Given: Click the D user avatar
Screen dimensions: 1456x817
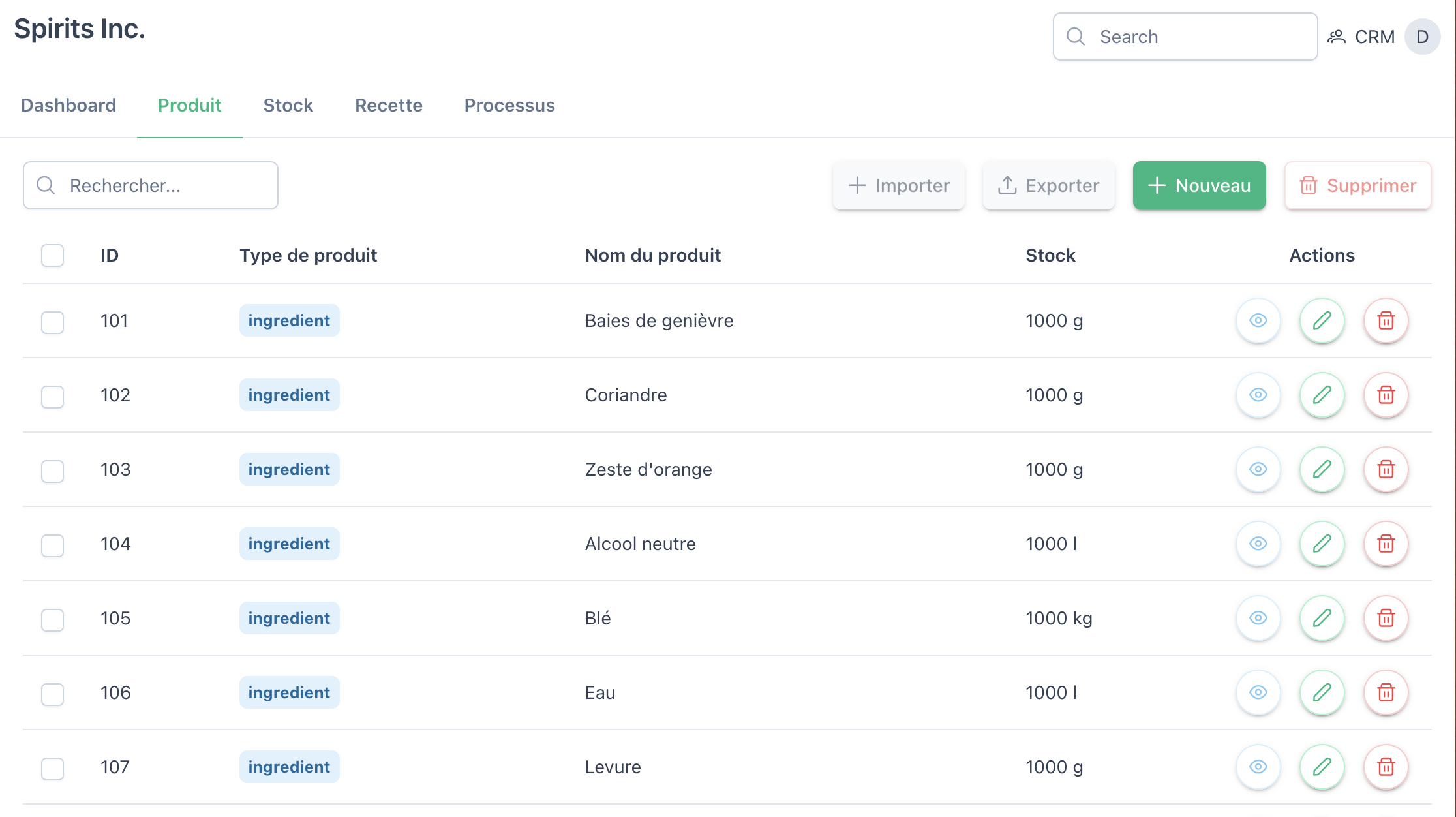Looking at the screenshot, I should [1423, 37].
